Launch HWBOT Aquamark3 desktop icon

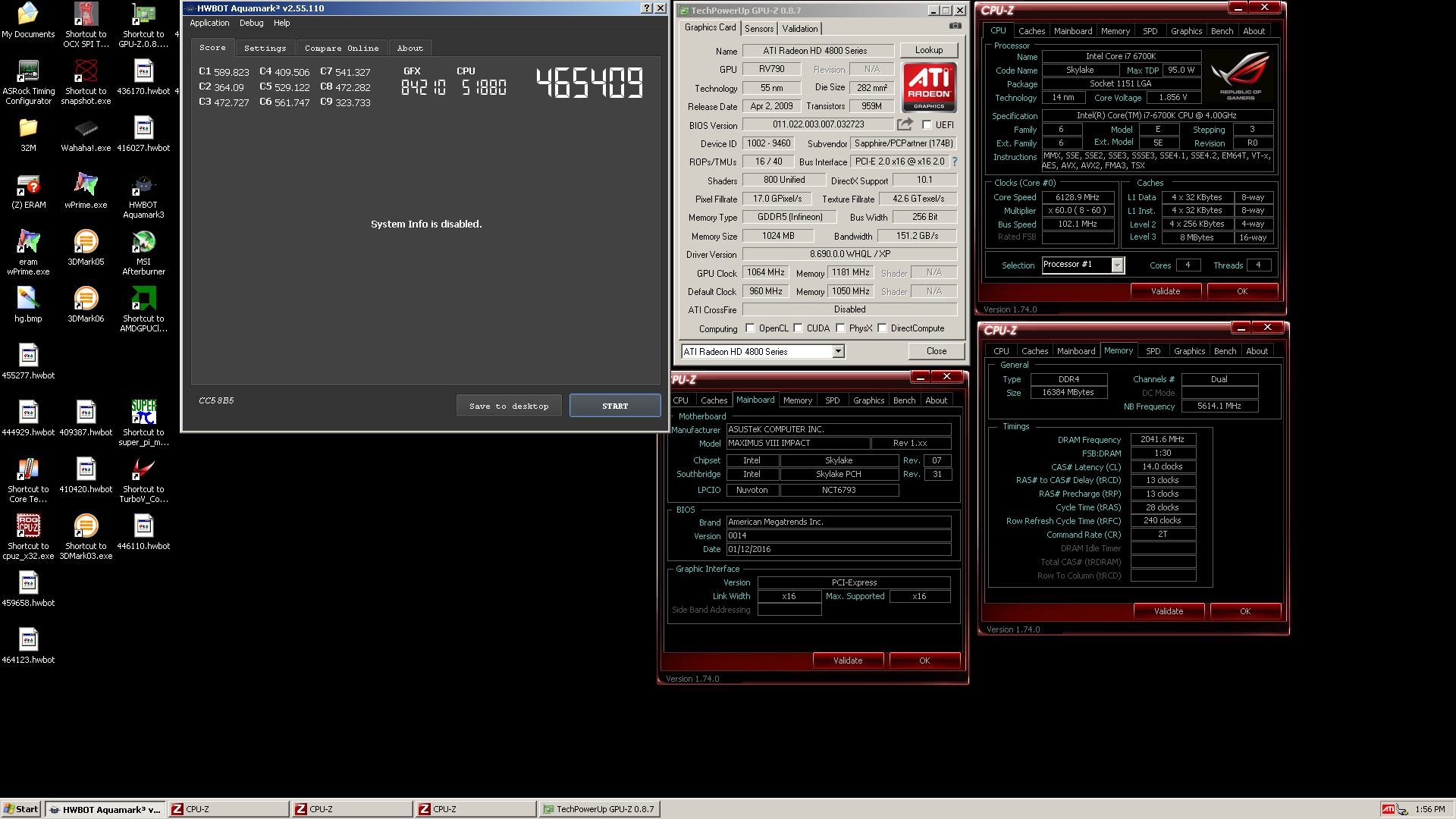143,196
